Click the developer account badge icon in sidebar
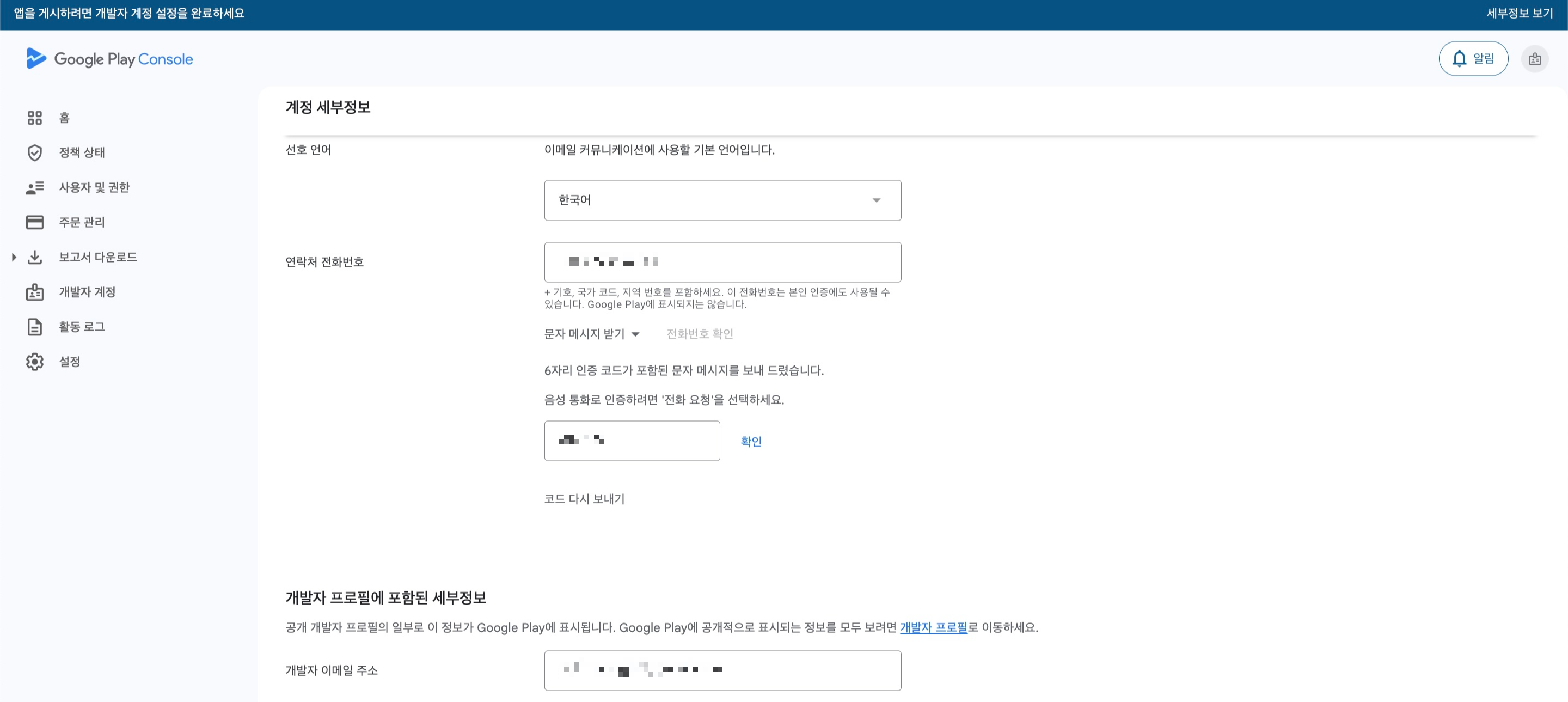This screenshot has height=702, width=1568. pyautogui.click(x=35, y=292)
